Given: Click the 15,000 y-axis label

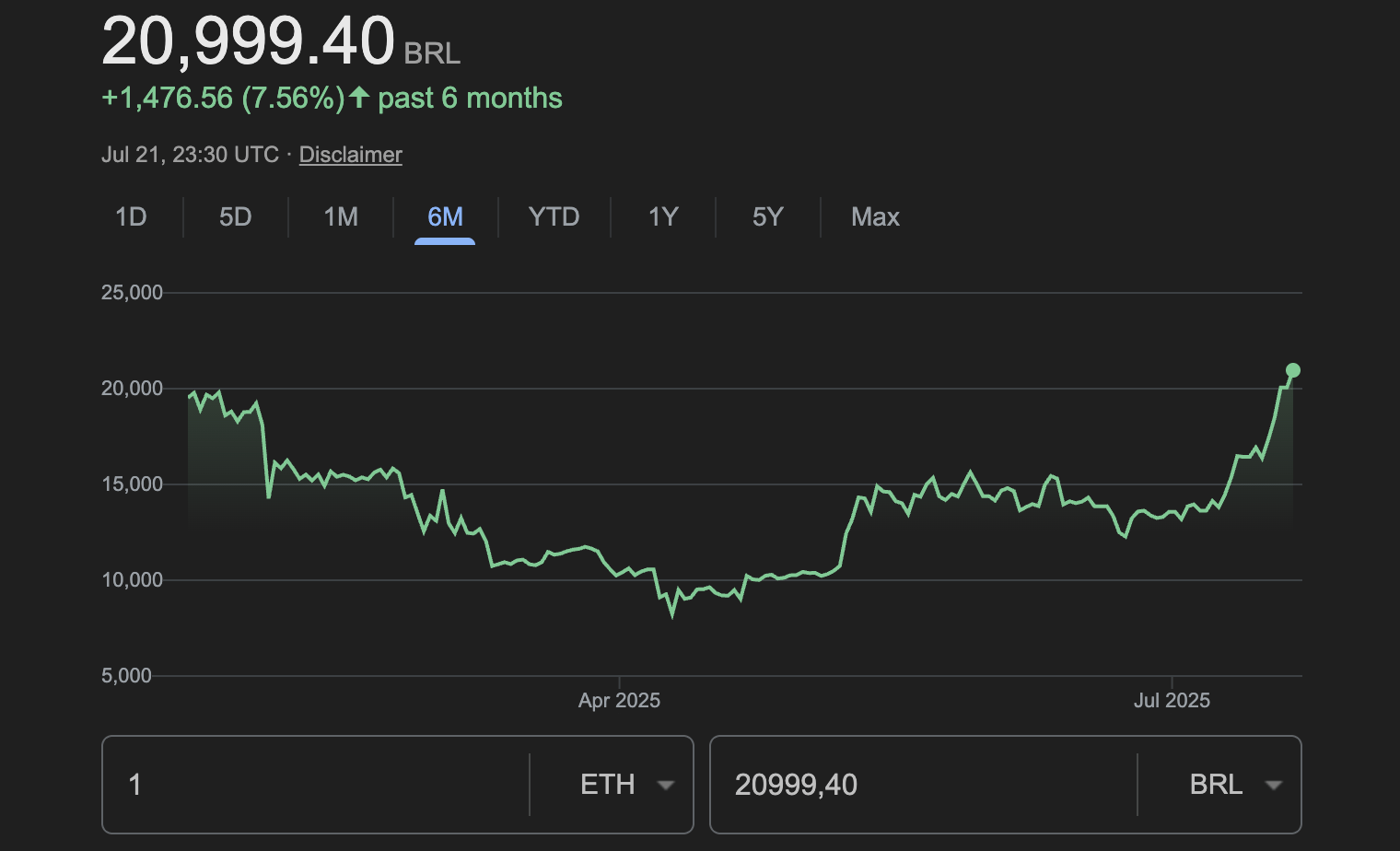Looking at the screenshot, I should point(132,484).
